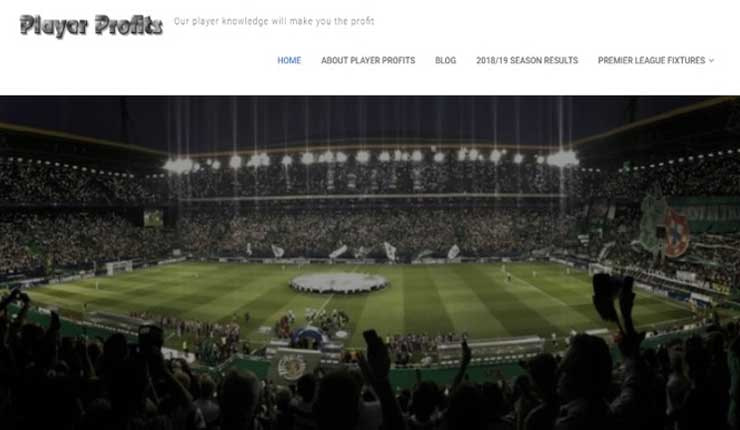
Task: Expand chevron beside Premier League Fixtures
Action: [711, 60]
